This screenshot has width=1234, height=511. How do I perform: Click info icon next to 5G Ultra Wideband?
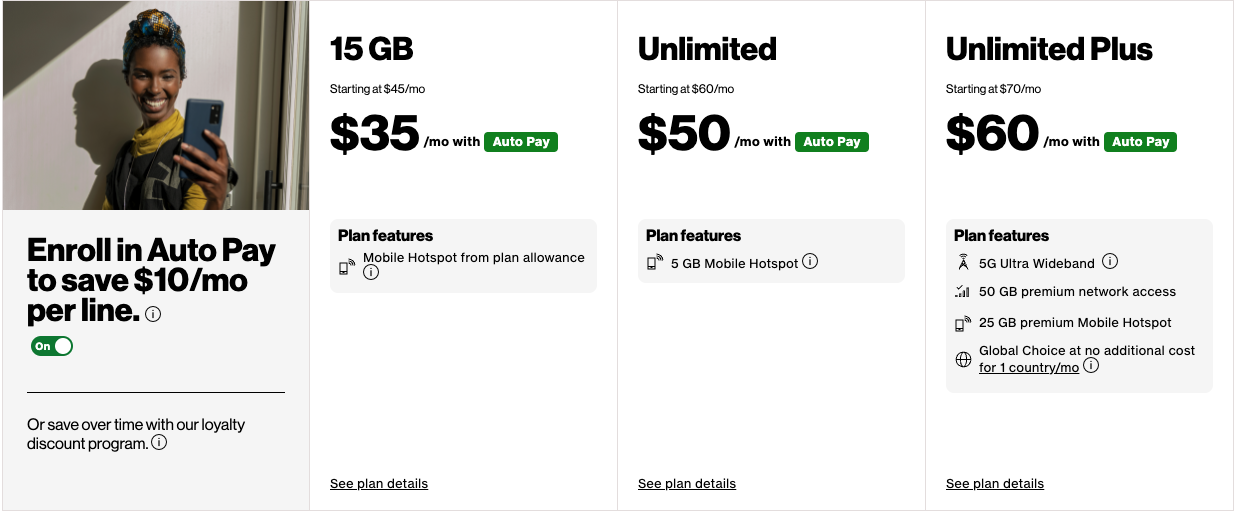point(1110,262)
